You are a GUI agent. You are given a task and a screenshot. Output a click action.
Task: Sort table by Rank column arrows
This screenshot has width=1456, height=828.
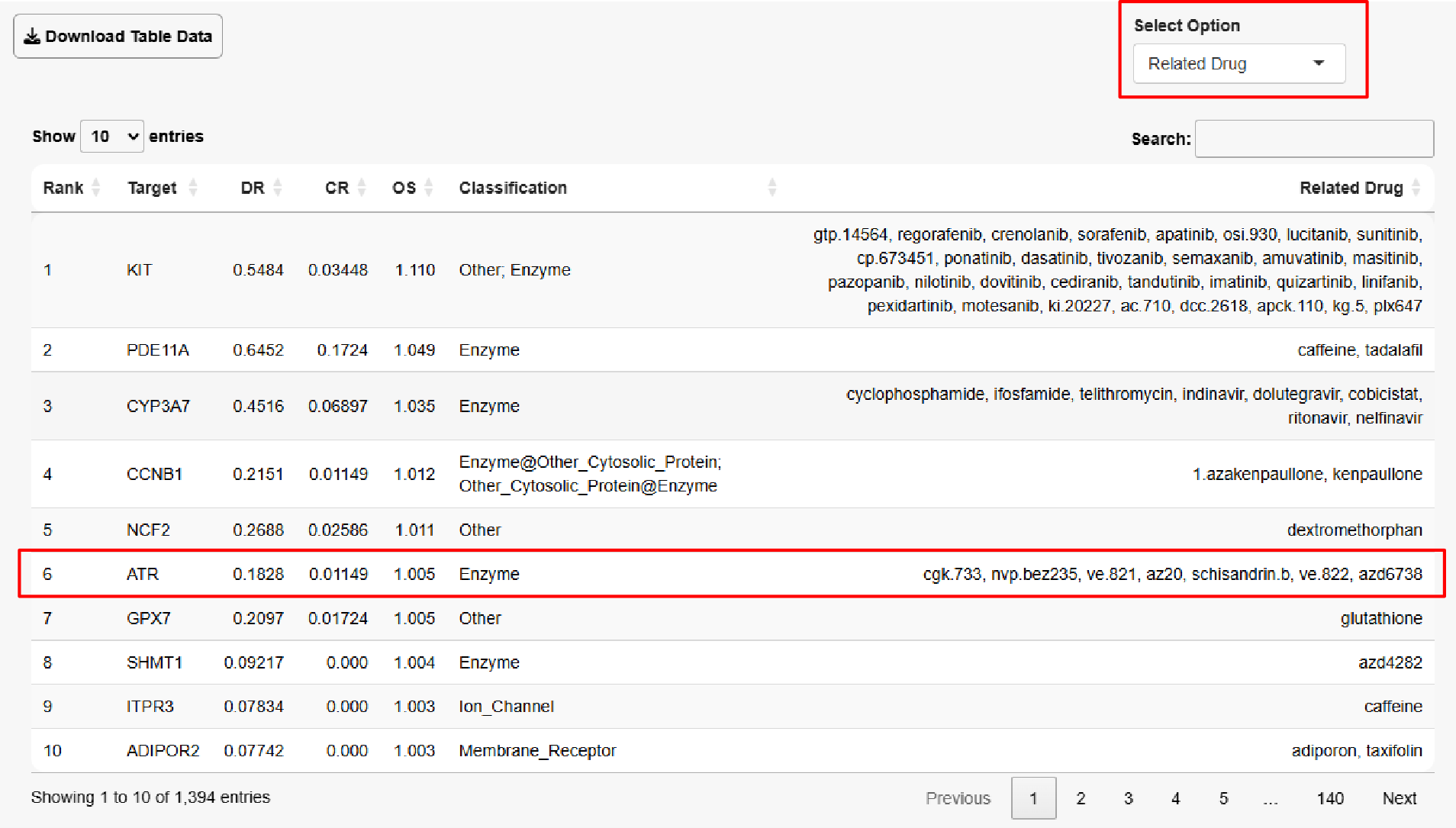96,188
